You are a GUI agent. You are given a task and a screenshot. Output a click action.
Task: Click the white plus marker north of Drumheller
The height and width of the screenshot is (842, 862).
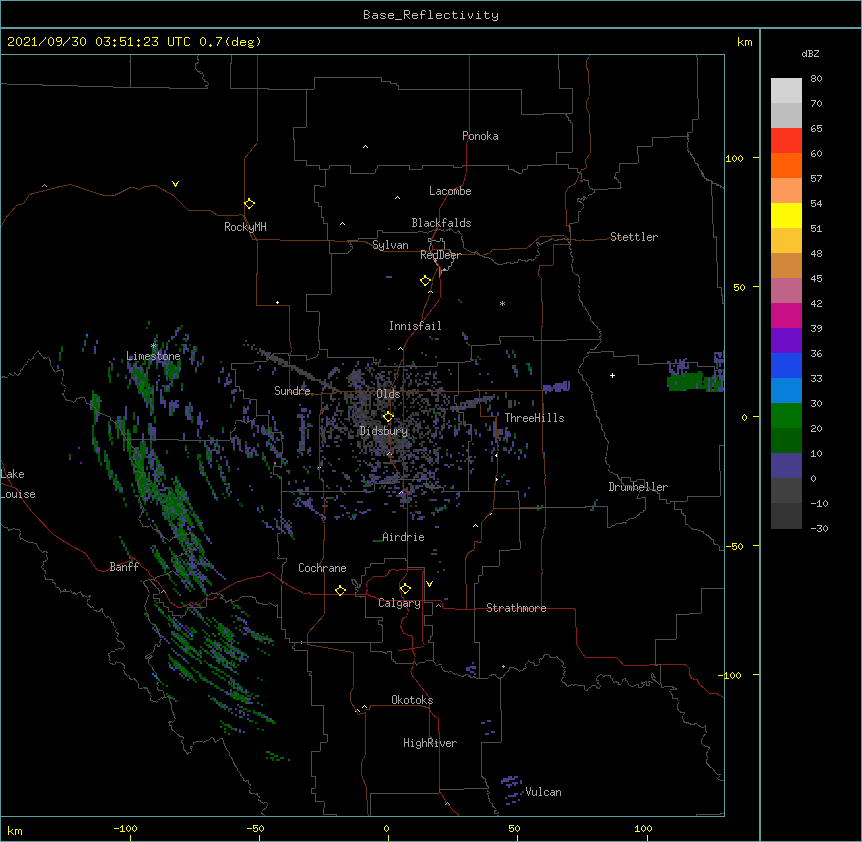(612, 375)
